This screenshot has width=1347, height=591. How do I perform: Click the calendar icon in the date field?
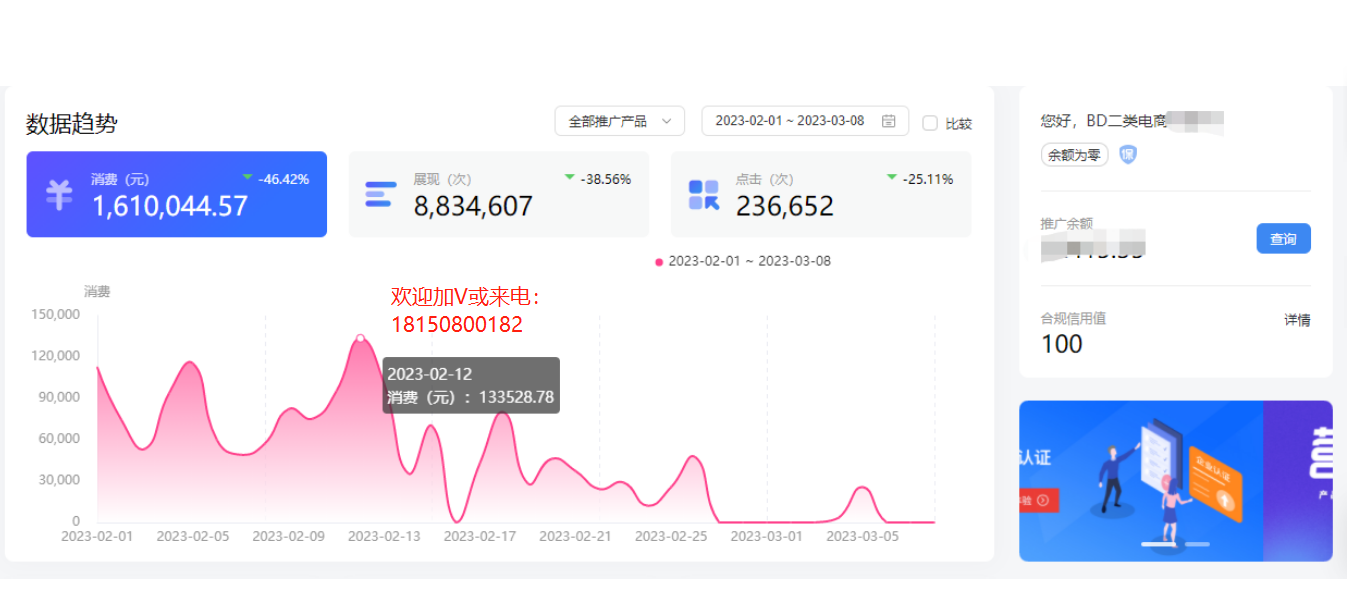click(x=888, y=121)
